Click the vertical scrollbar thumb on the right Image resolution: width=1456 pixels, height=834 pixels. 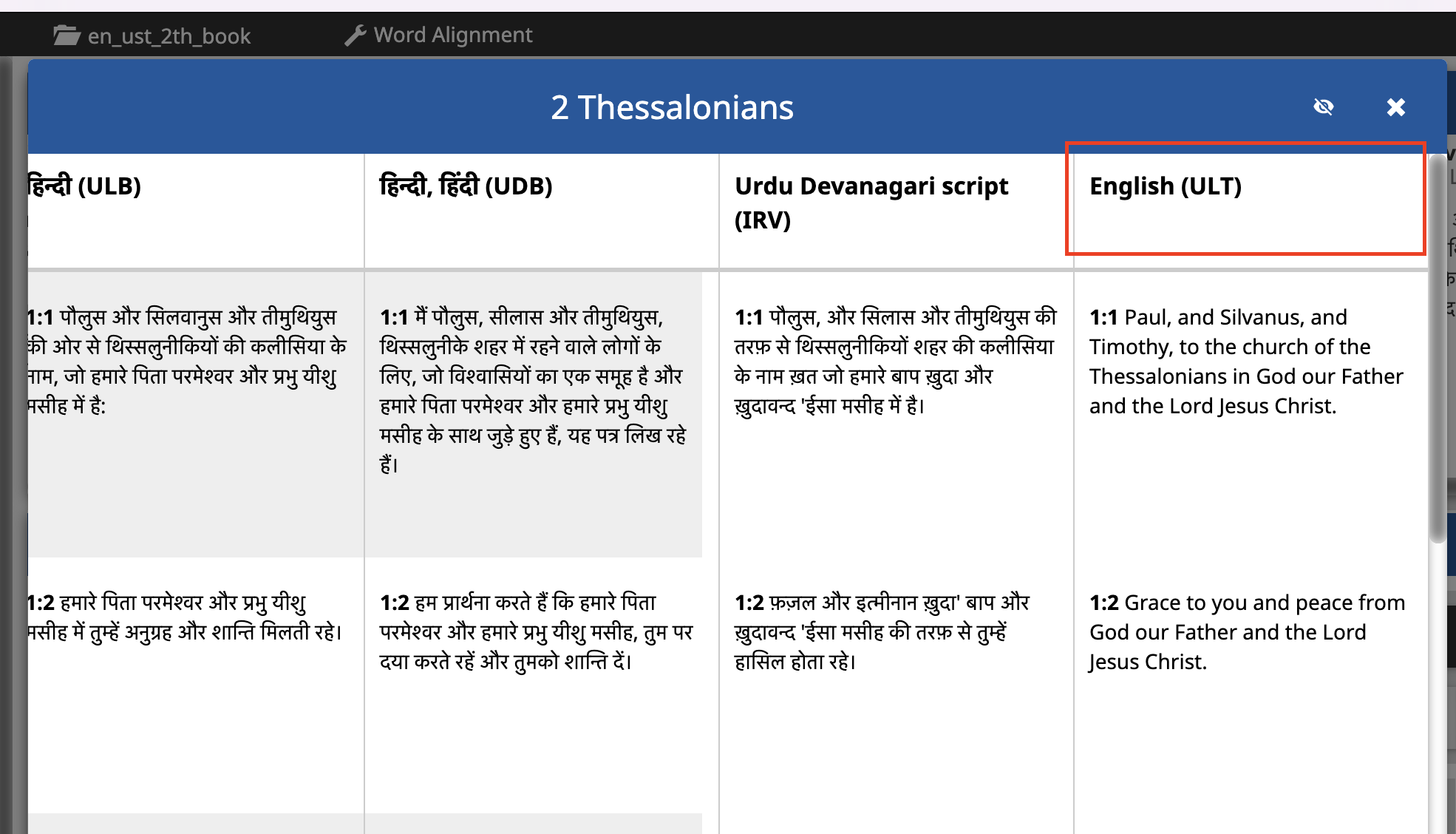(x=1437, y=349)
